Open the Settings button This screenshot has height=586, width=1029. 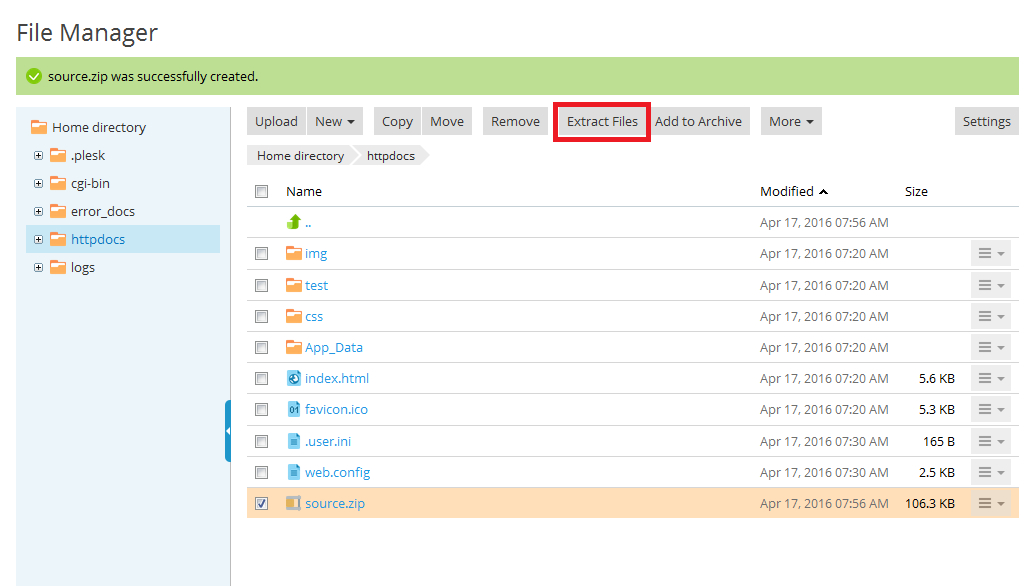(x=986, y=121)
